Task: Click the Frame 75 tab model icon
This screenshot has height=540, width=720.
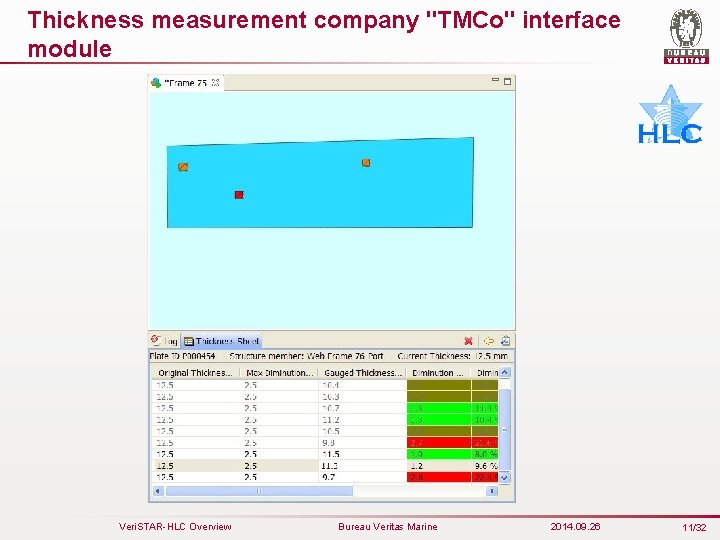Action: 156,83
